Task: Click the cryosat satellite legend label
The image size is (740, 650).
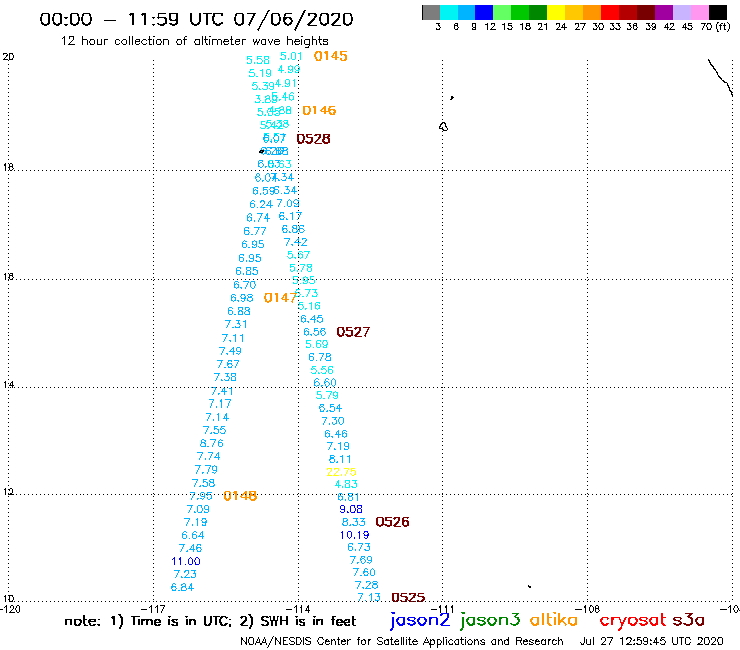Action: pyautogui.click(x=632, y=621)
